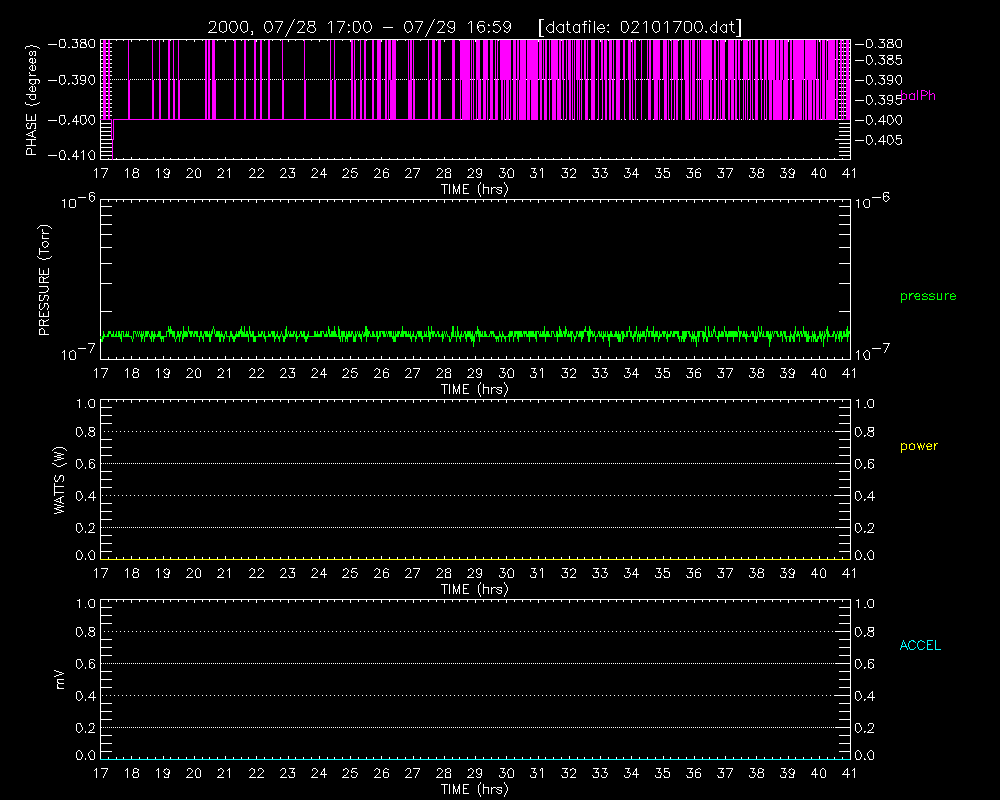Click hour 41 tick under the pressure plot

849,373
